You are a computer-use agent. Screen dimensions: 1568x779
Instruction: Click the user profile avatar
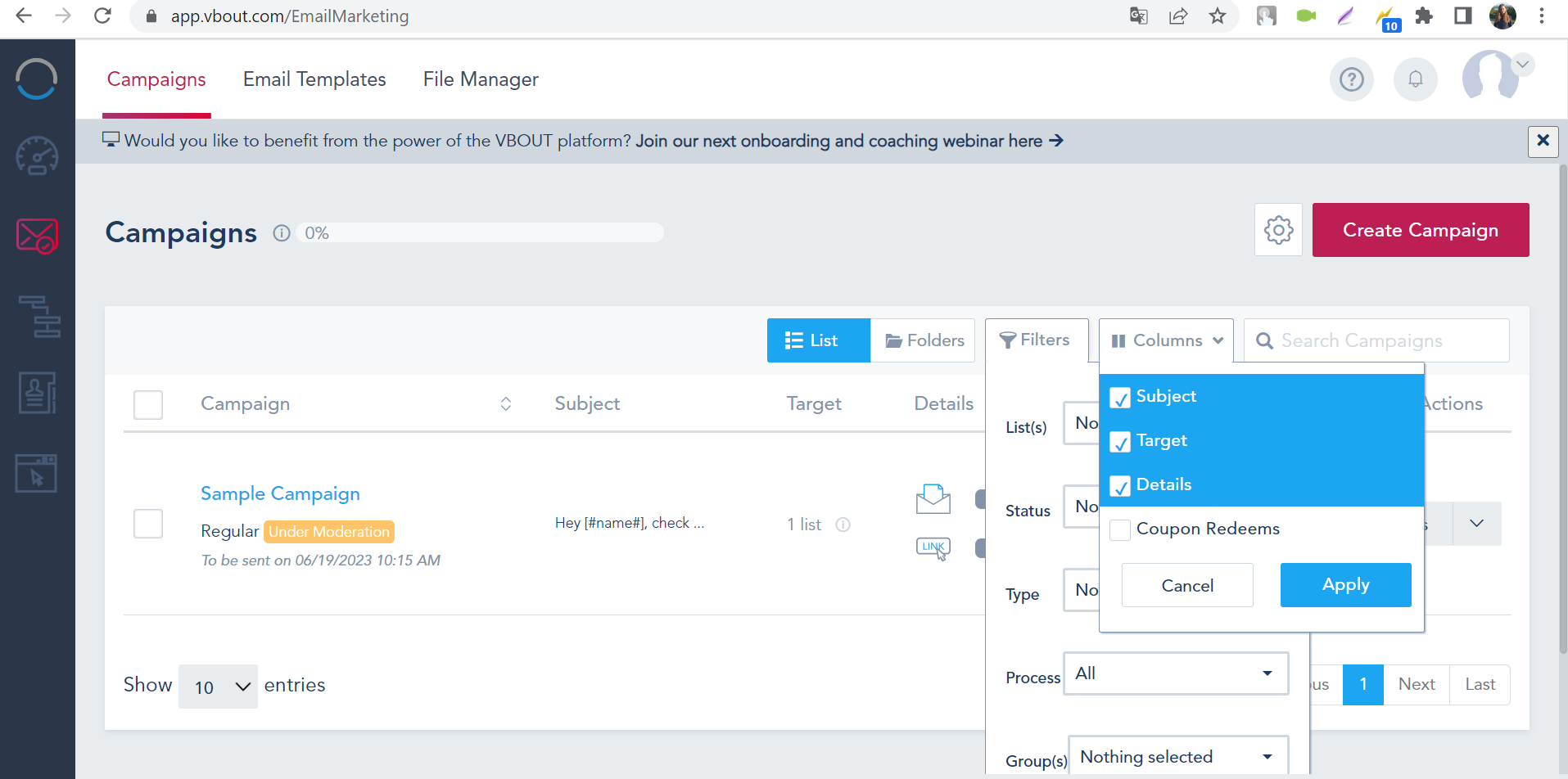(1490, 75)
